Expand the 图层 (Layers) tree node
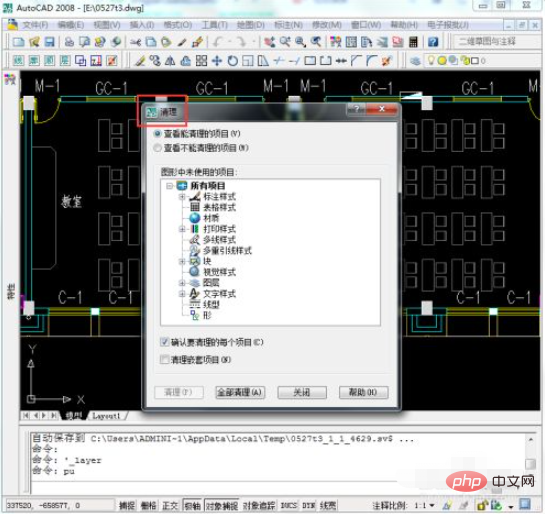 tap(182, 283)
